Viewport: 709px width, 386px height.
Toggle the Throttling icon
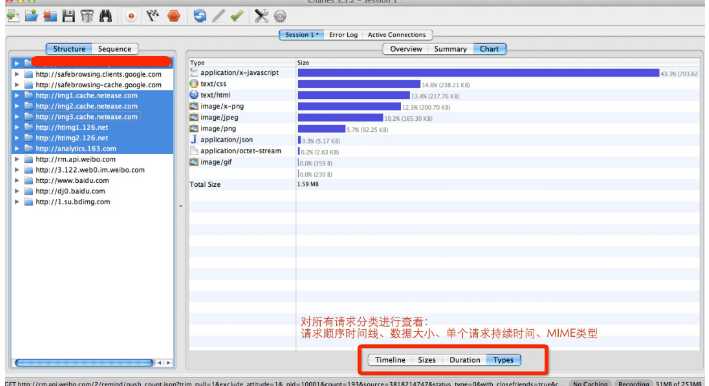tap(152, 16)
